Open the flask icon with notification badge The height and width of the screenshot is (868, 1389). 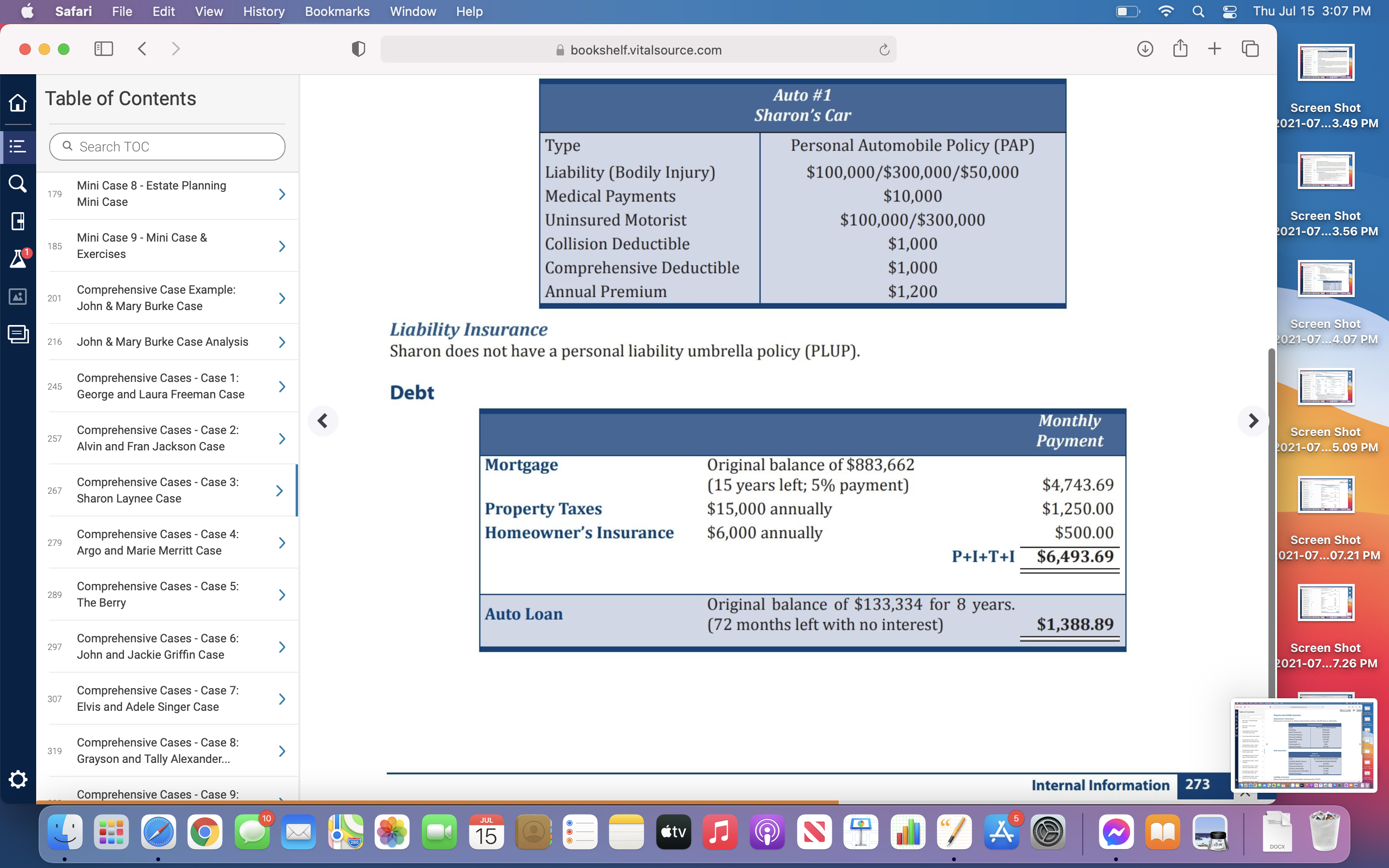(19, 258)
